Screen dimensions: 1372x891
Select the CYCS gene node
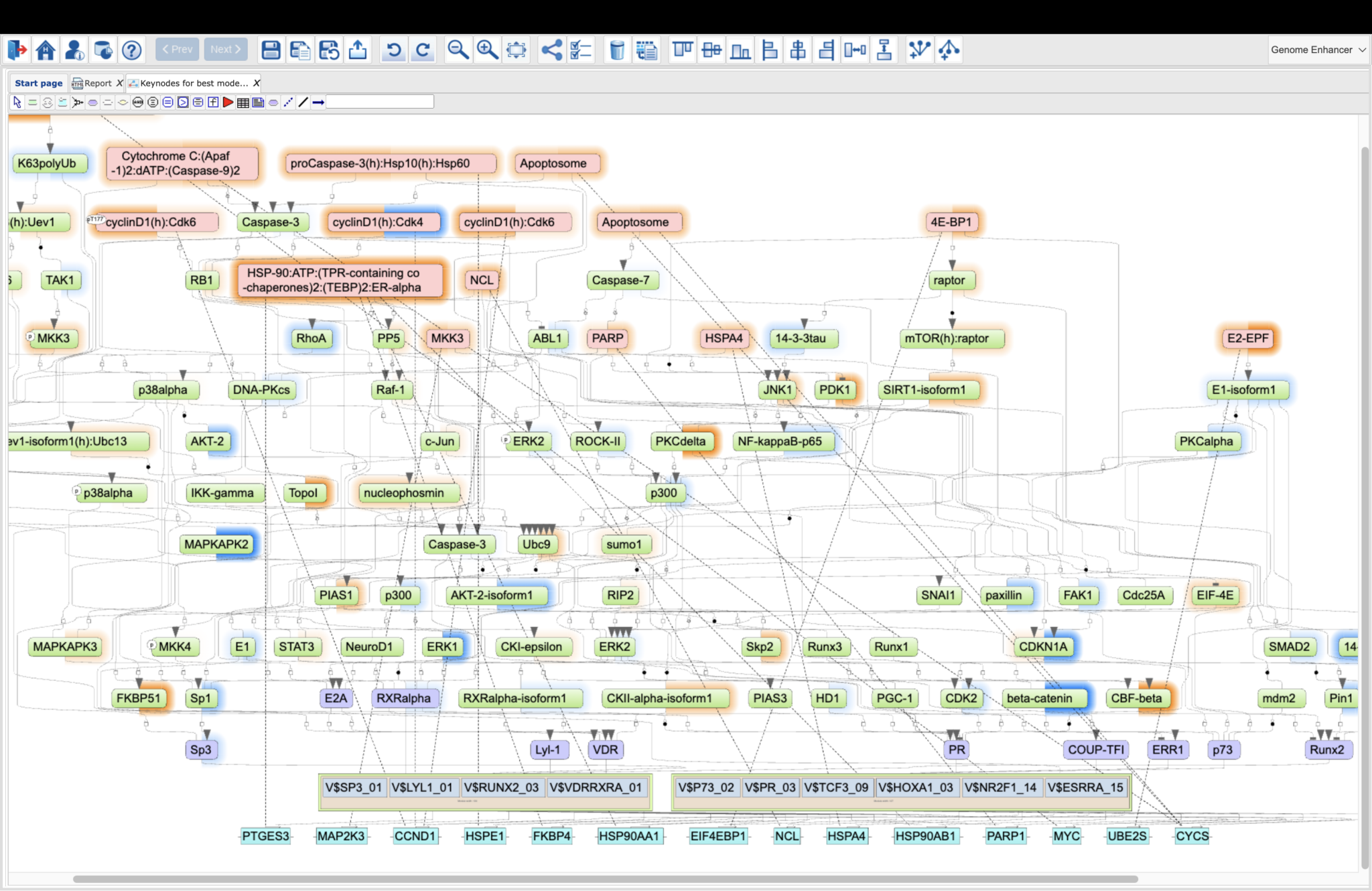click(1192, 836)
